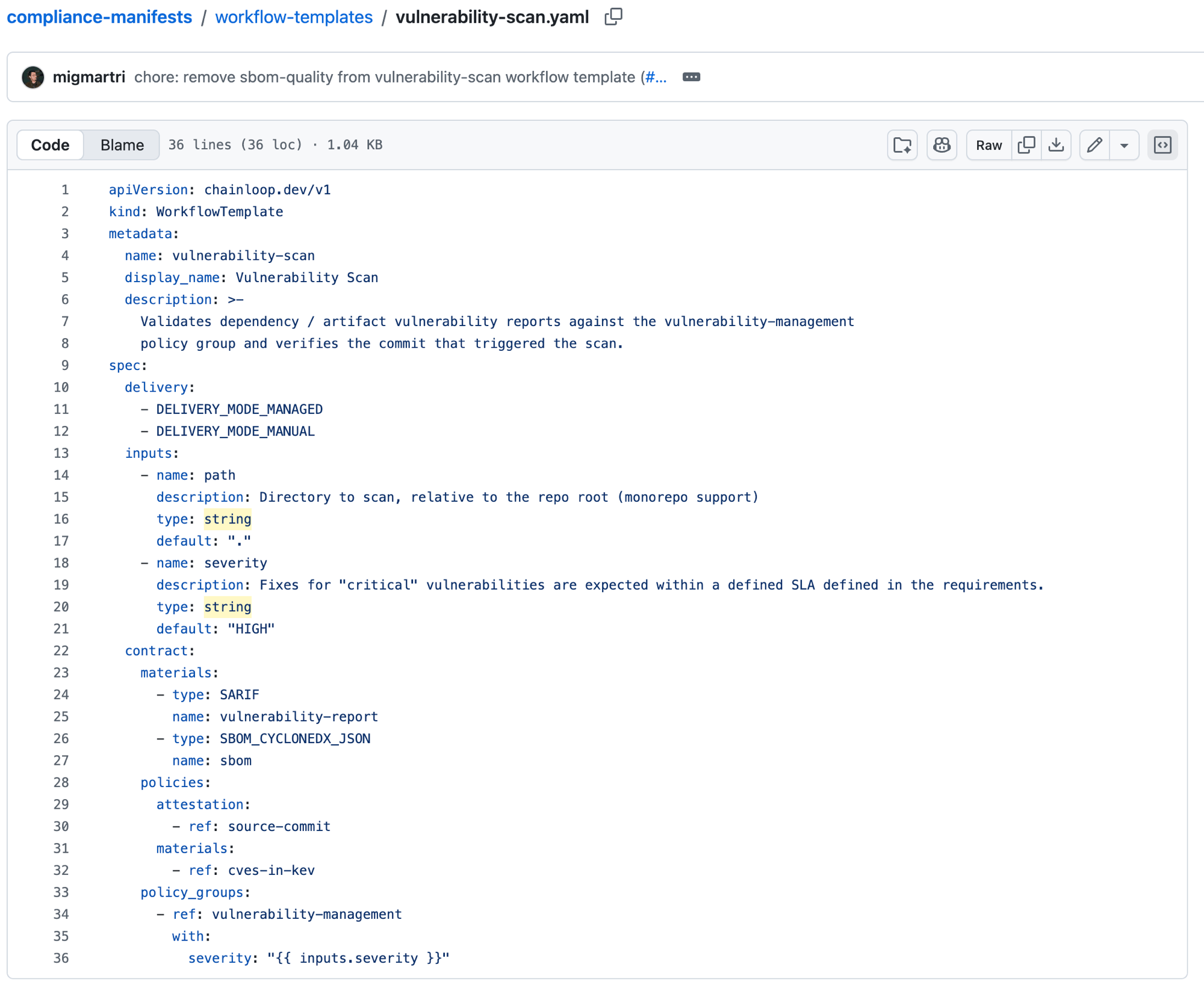Select line number 1
1204x988 pixels.
[65, 190]
